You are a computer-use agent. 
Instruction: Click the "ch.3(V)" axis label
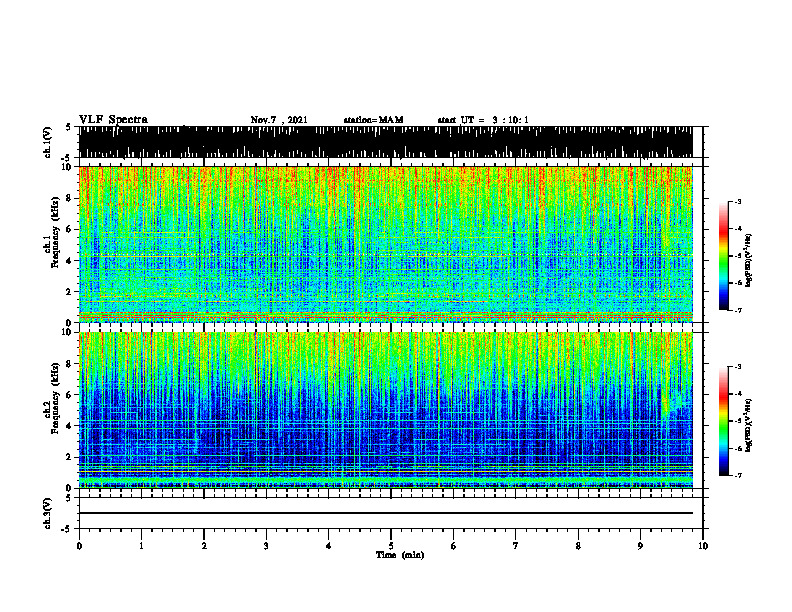(48, 513)
